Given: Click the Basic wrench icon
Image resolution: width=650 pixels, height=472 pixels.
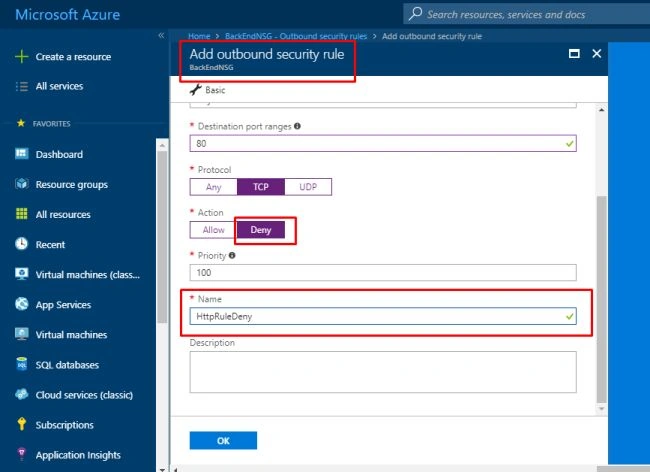Looking at the screenshot, I should click(x=195, y=90).
